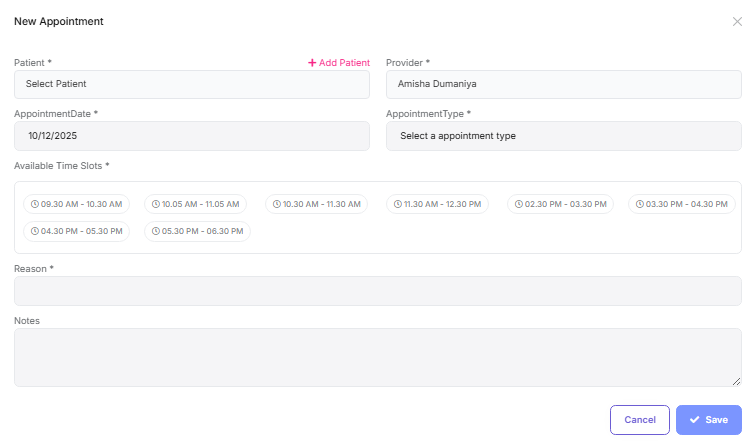This screenshot has height=445, width=750.
Task: Click the Save button
Action: 708,420
